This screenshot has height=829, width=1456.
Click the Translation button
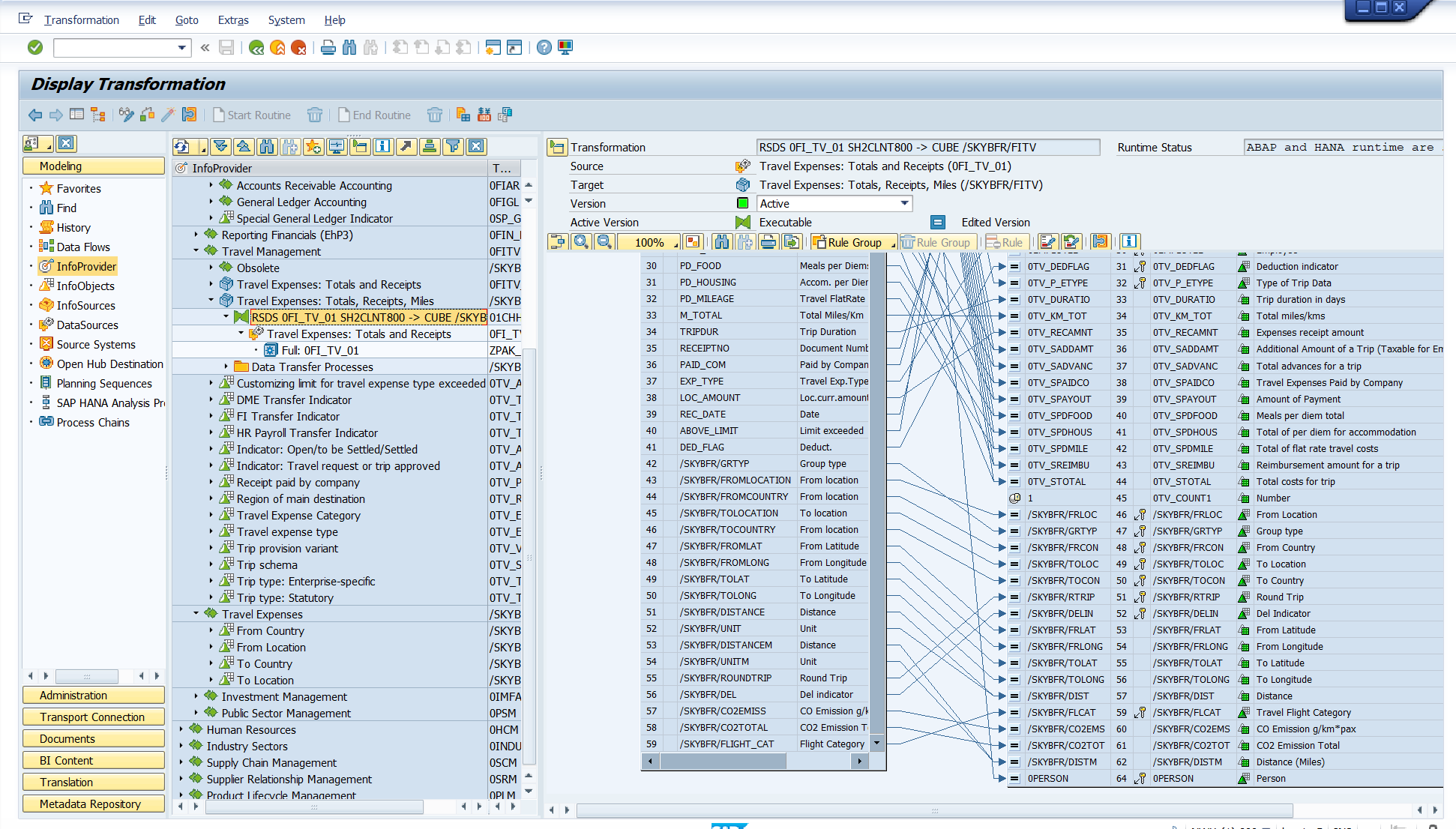pyautogui.click(x=94, y=783)
